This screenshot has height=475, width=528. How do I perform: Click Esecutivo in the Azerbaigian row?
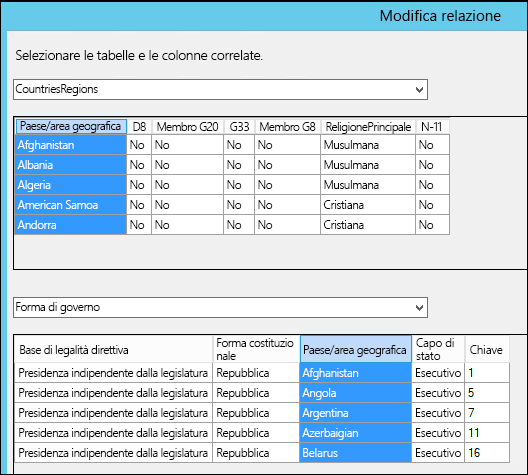point(438,433)
